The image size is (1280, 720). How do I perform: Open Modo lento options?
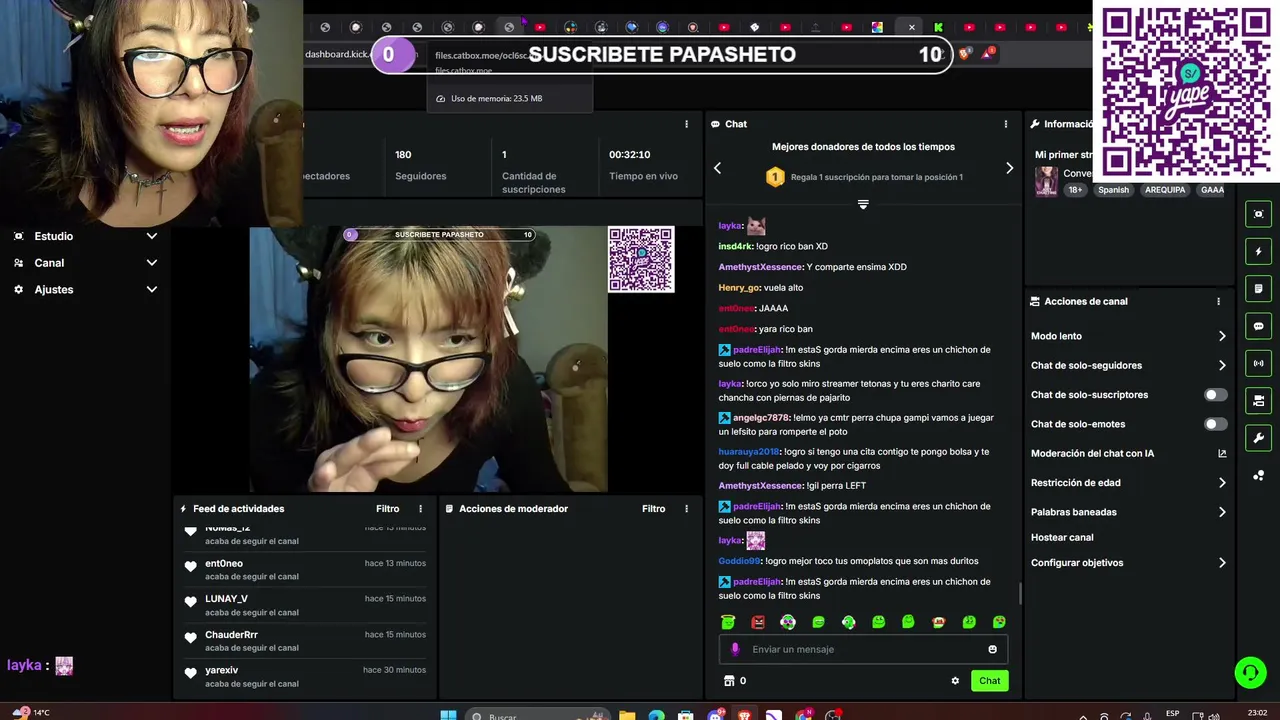[1128, 336]
